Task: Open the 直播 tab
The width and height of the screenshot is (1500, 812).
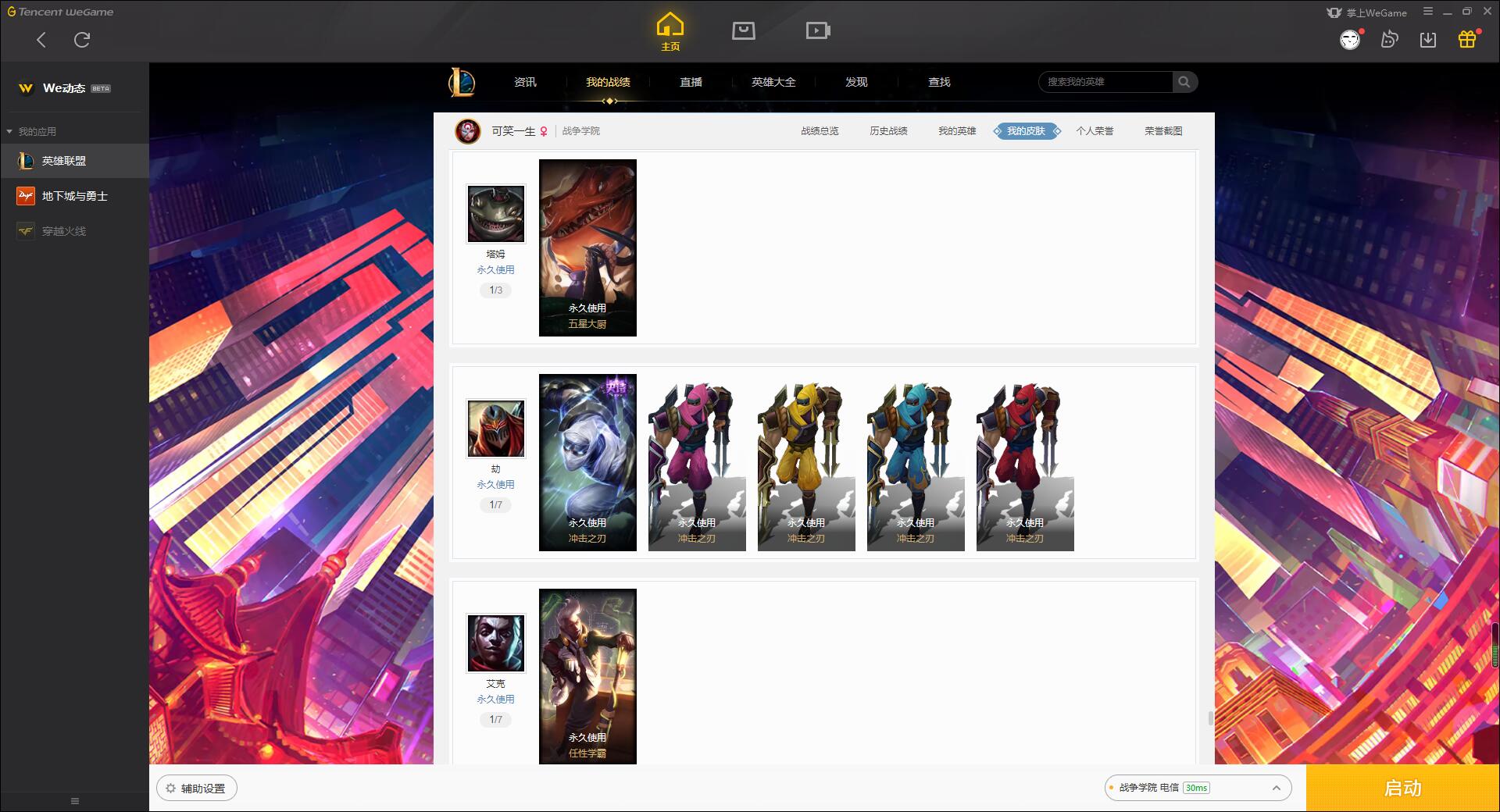Action: click(691, 82)
